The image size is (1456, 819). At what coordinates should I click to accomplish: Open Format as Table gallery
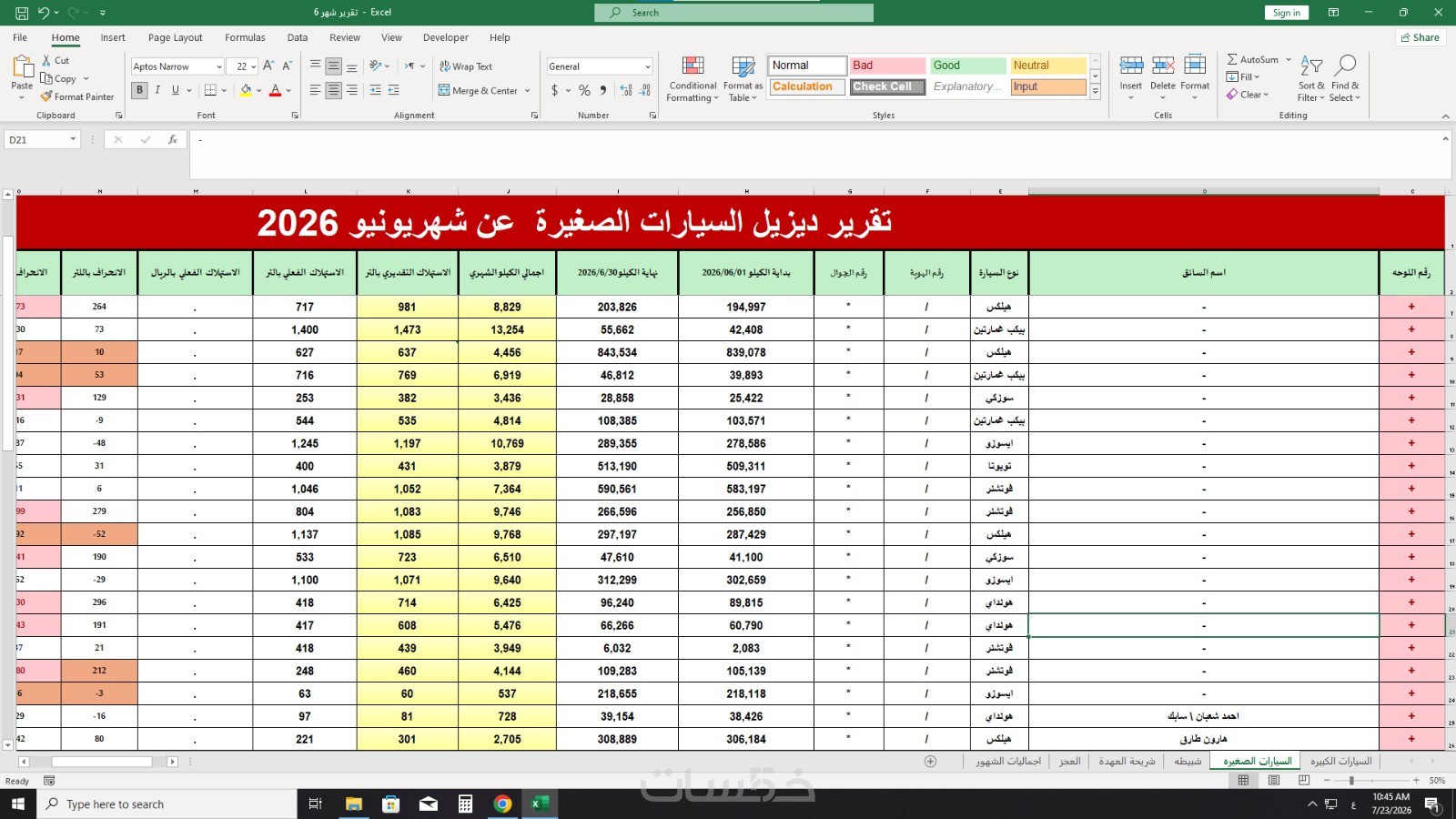pyautogui.click(x=743, y=79)
